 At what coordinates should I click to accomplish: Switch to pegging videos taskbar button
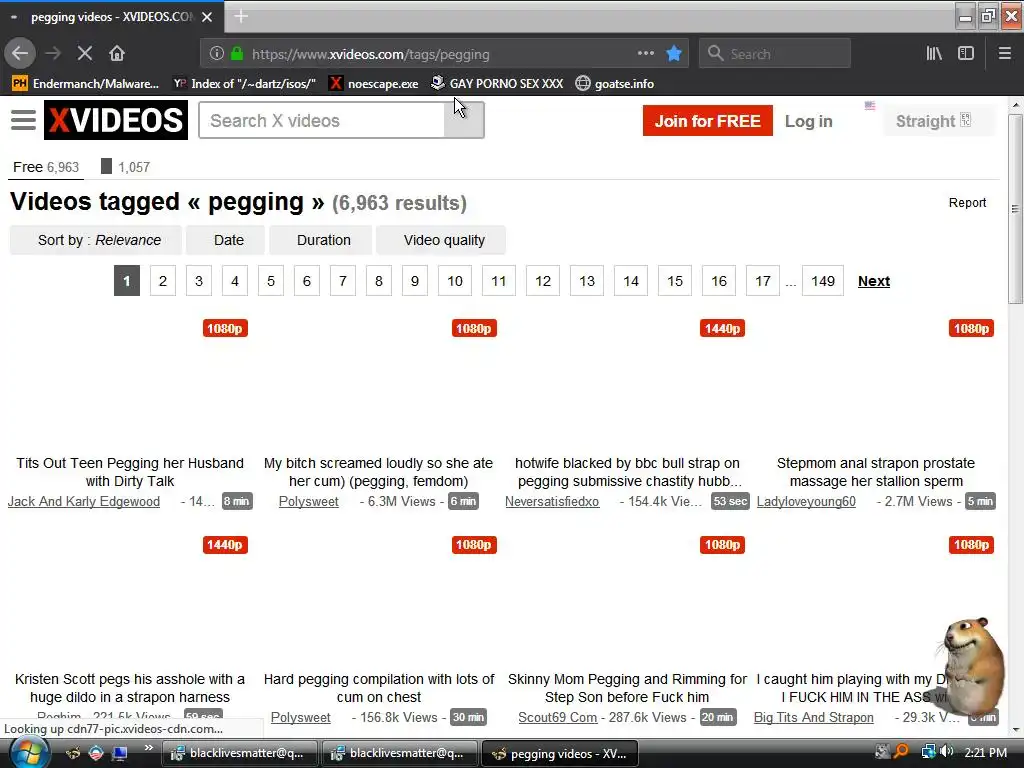(560, 754)
